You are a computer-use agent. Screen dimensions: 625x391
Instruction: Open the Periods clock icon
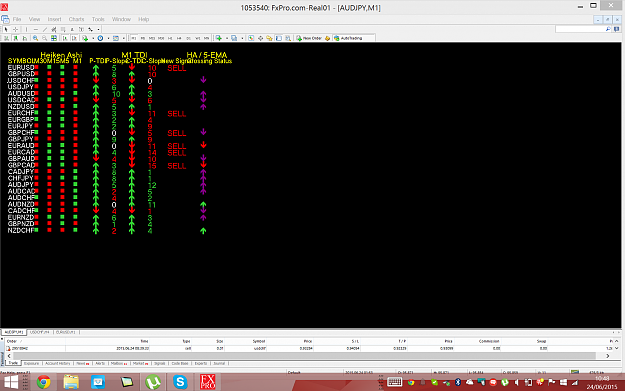100,38
